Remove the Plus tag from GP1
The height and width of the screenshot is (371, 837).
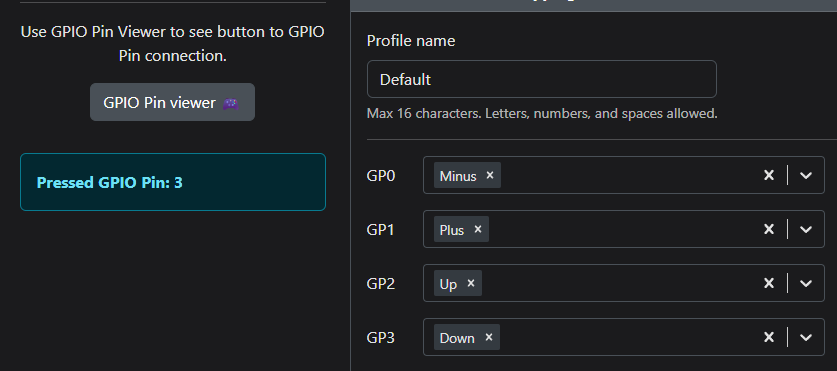[478, 229]
